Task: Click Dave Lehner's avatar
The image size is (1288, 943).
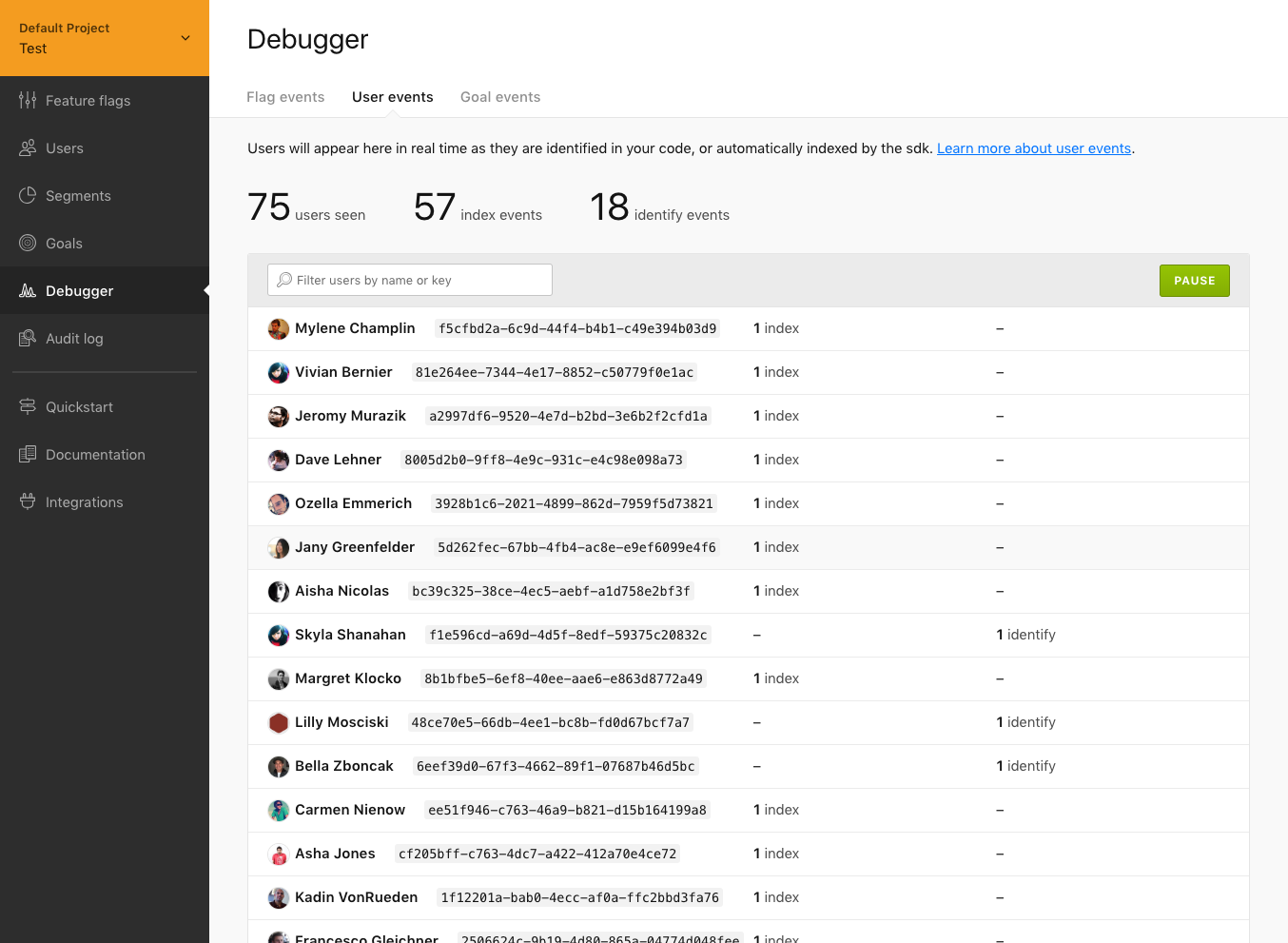Action: (279, 461)
